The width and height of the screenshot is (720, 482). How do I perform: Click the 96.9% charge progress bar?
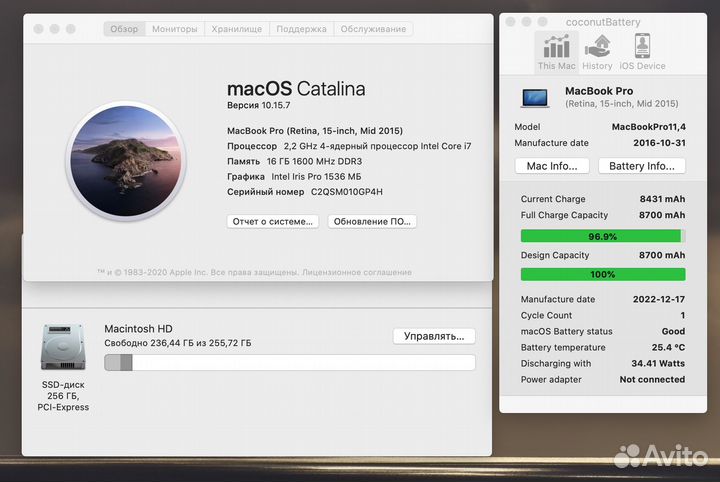click(603, 236)
